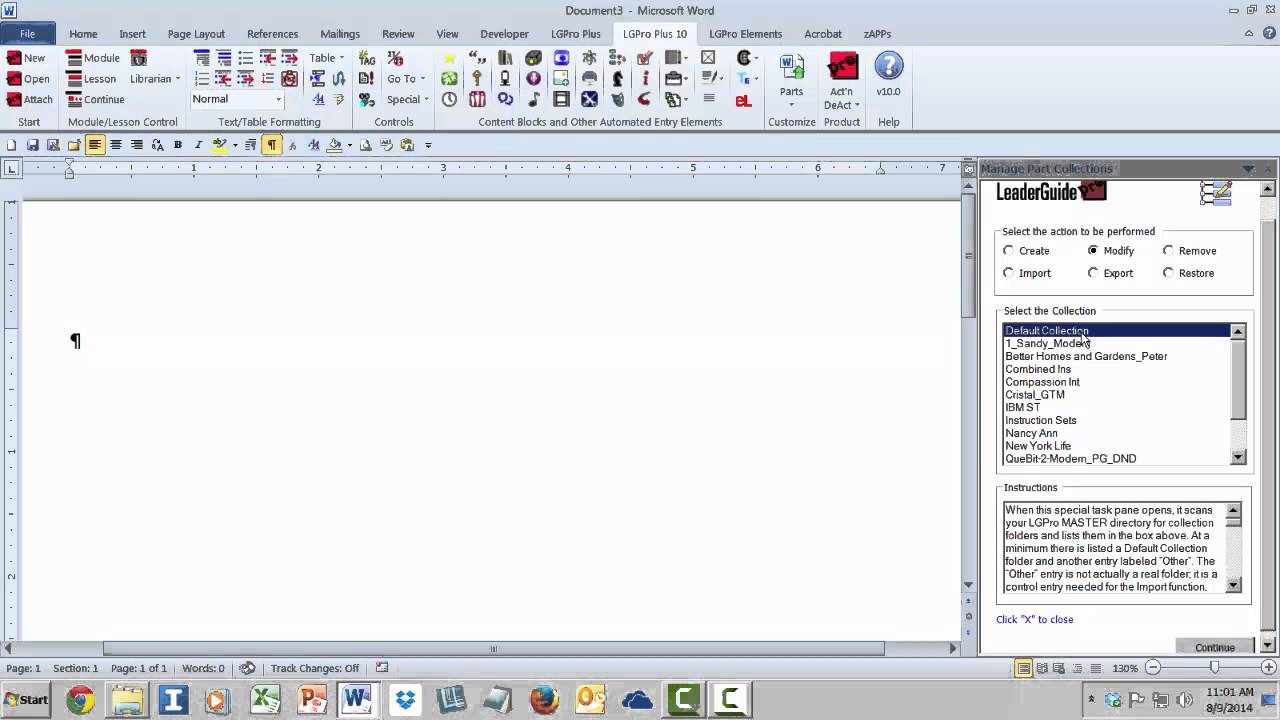Viewport: 1280px width, 720px height.
Task: Click the Continue button in Module/Lesson Control
Action: pyautogui.click(x=96, y=100)
